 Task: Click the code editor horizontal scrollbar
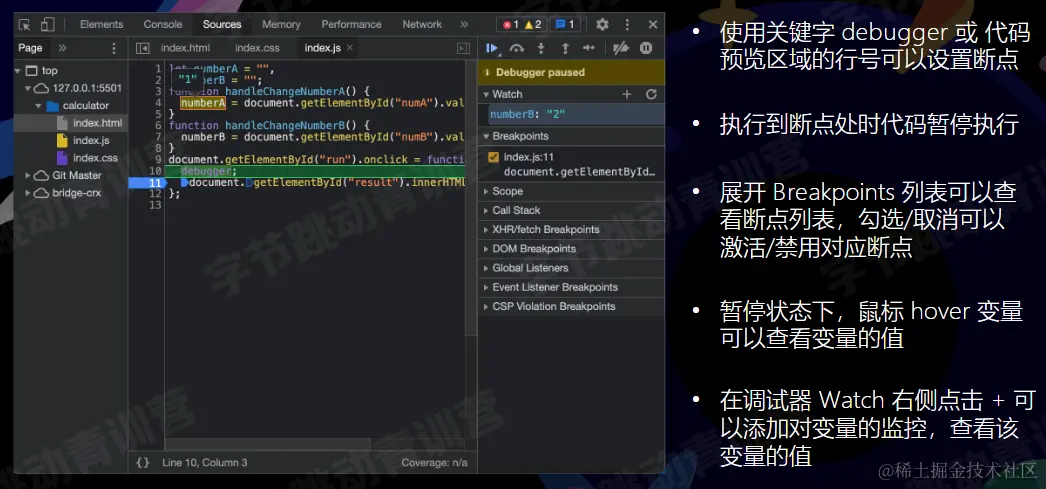pos(268,444)
